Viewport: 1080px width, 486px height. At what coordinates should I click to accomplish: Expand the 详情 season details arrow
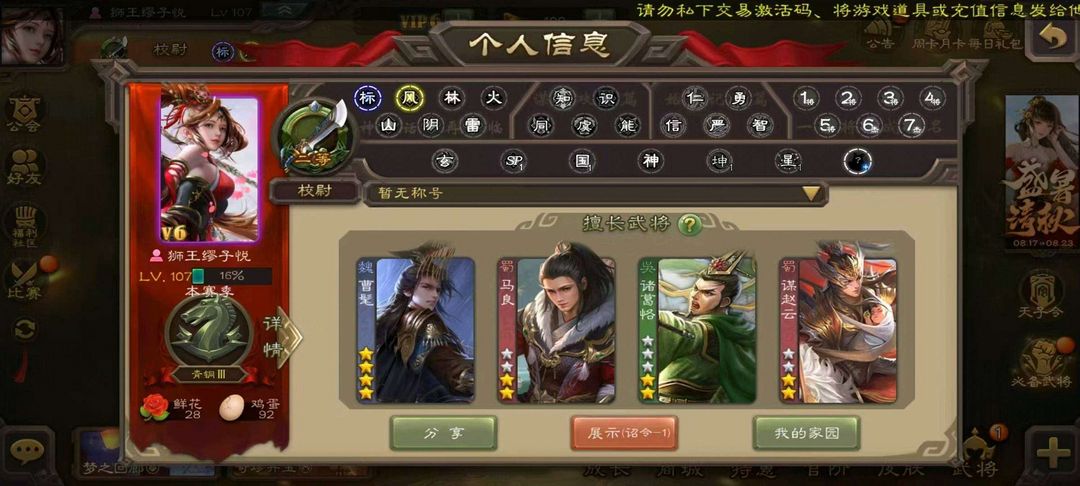pyautogui.click(x=283, y=337)
